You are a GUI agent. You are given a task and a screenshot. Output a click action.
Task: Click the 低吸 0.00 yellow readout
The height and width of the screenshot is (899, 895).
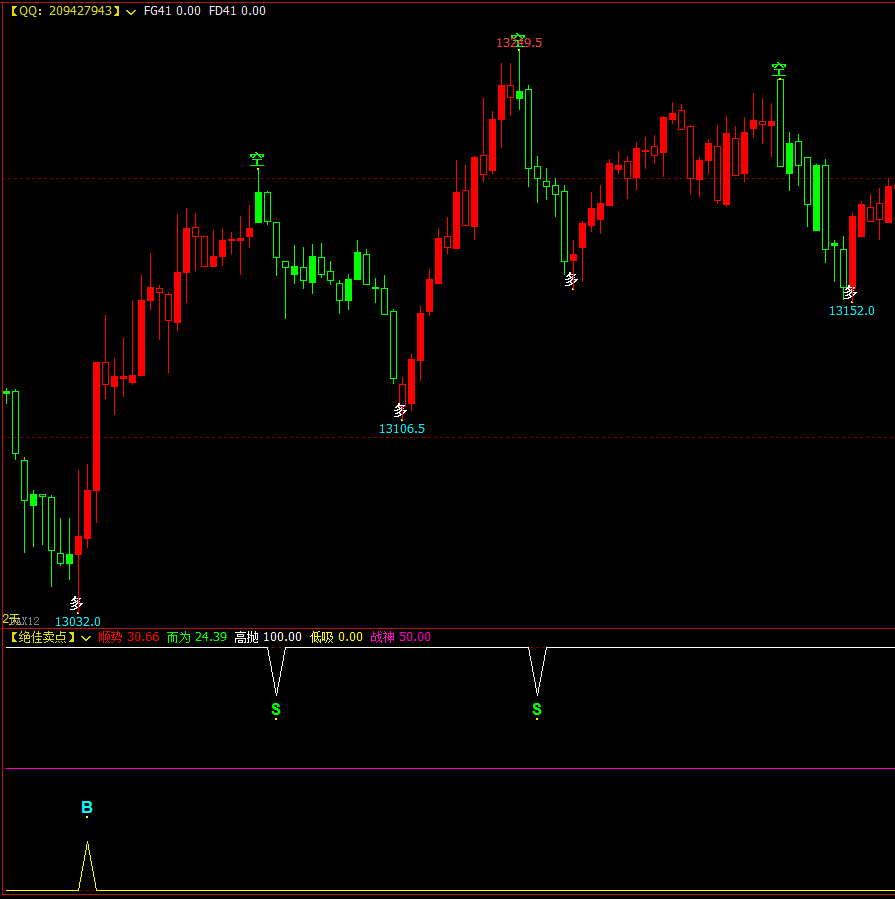[336, 637]
